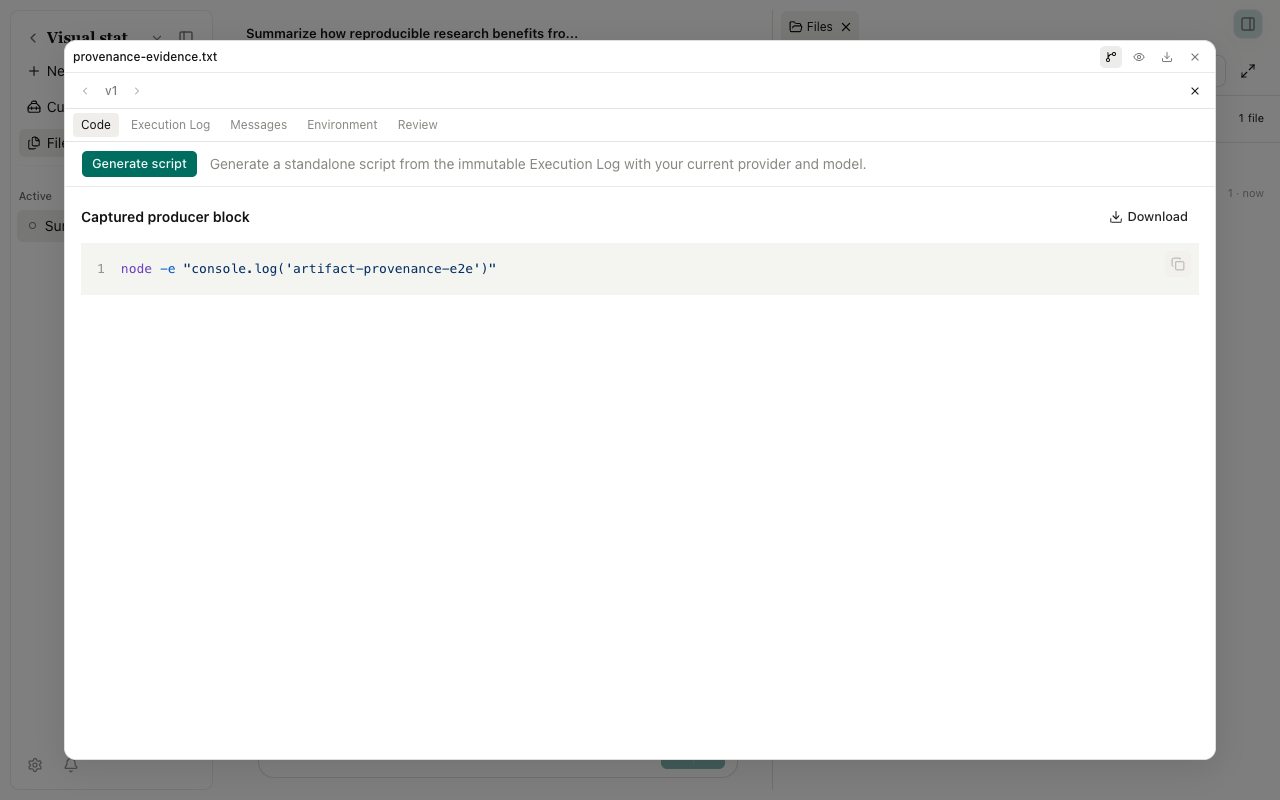This screenshot has width=1280, height=800.
Task: Open the Execution Log tab
Action: click(x=171, y=125)
